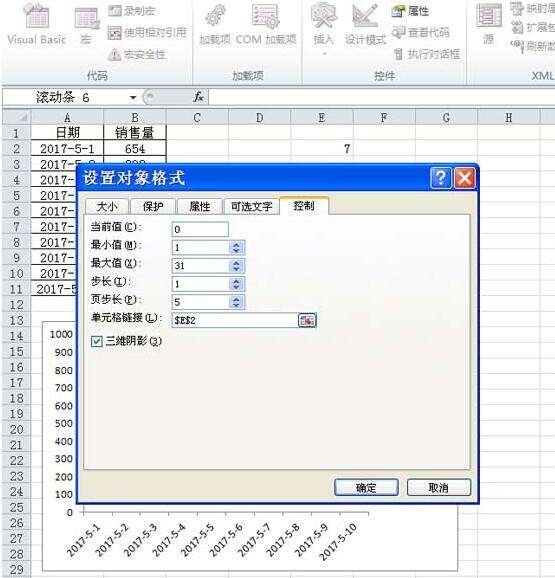The image size is (555, 578).
Task: Switch to the 属性 tab in dialog
Action: pyautogui.click(x=200, y=206)
